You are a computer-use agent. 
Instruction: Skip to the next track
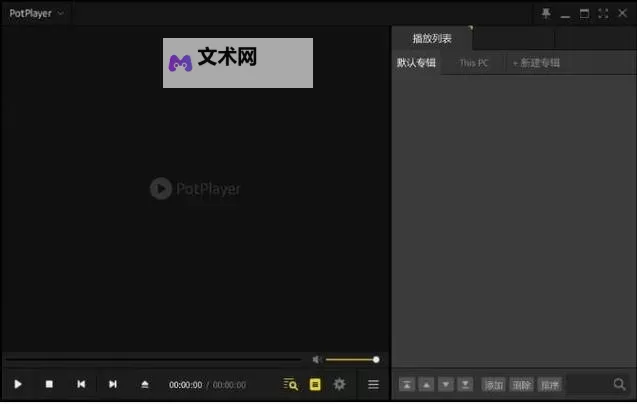[x=113, y=384]
